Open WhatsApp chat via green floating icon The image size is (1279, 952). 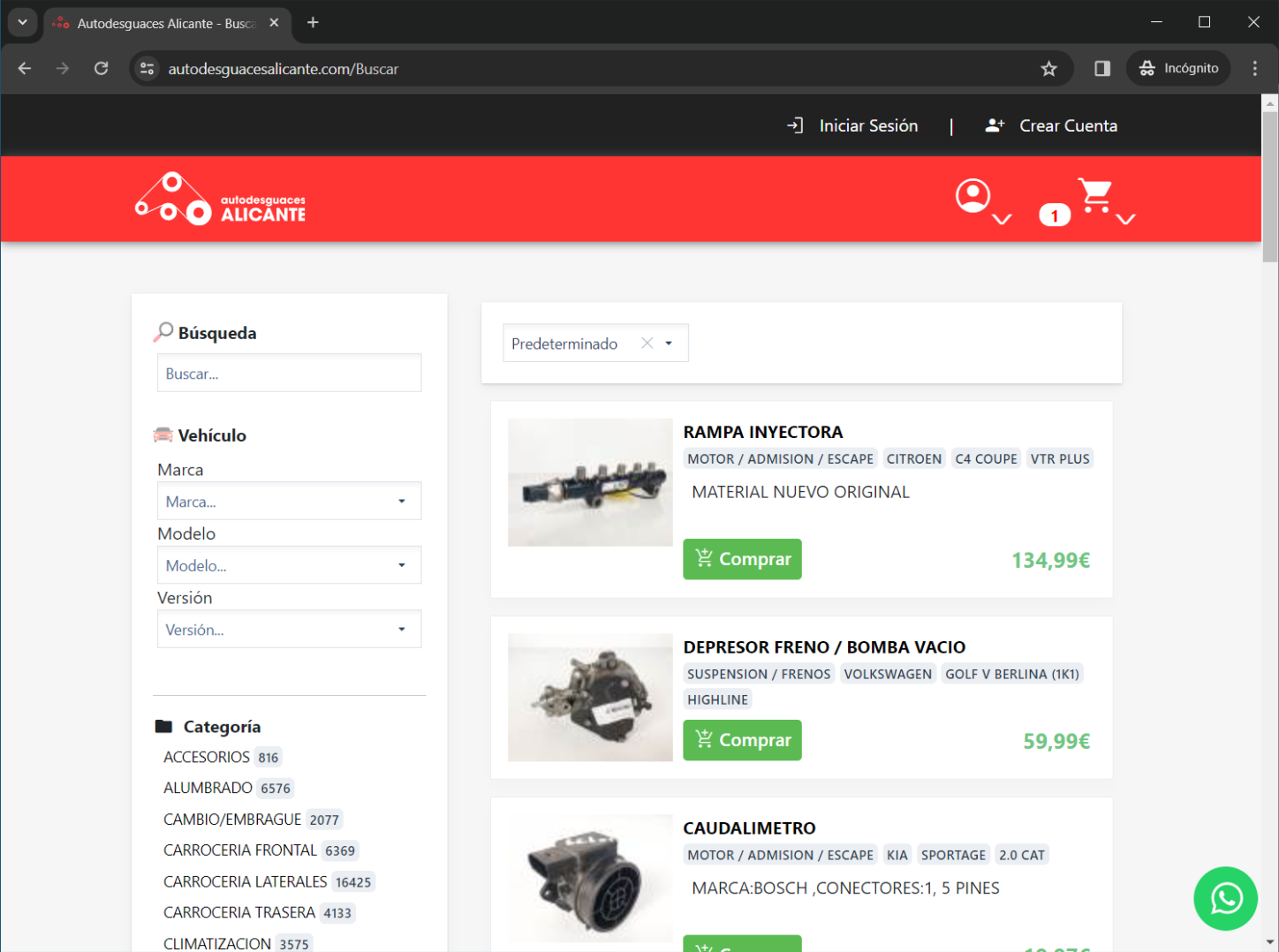[x=1226, y=898]
